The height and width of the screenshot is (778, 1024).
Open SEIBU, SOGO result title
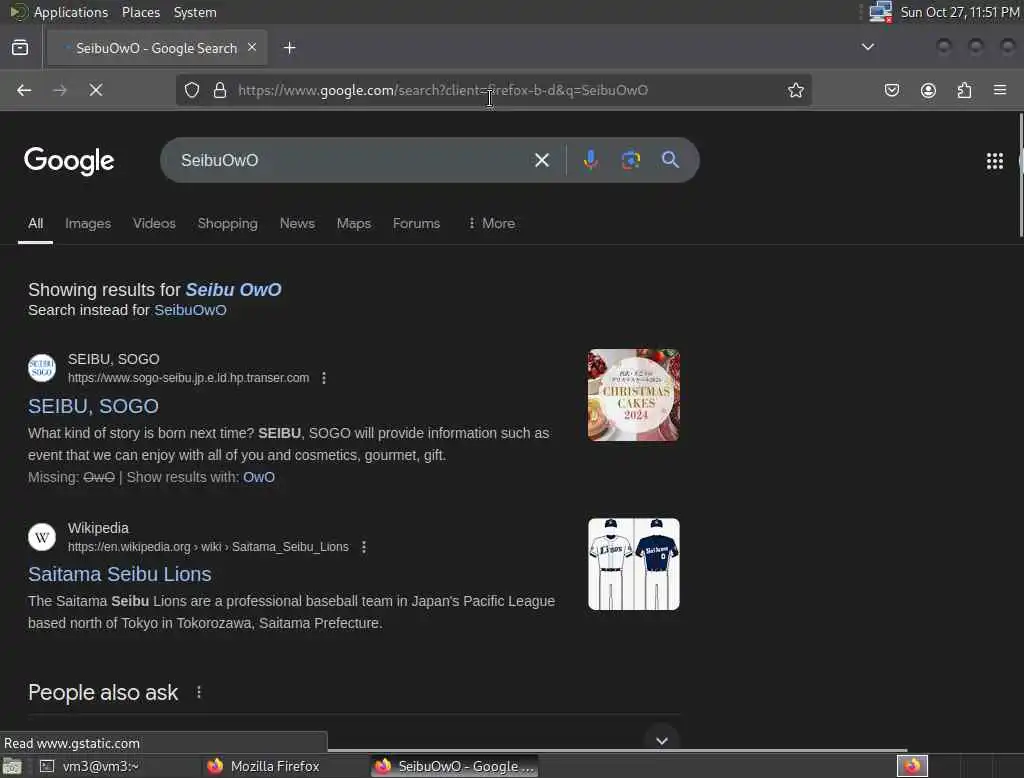pos(93,406)
